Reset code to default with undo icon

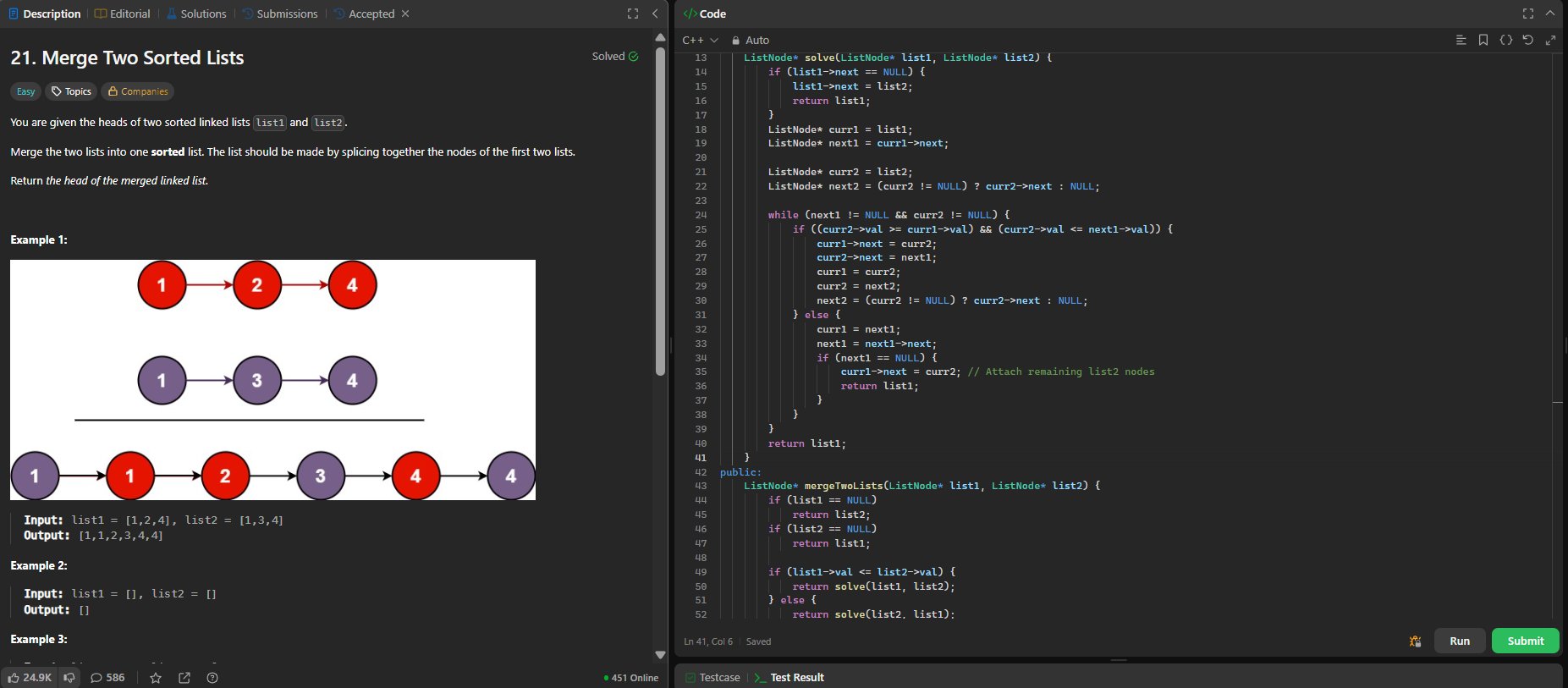(x=1527, y=40)
